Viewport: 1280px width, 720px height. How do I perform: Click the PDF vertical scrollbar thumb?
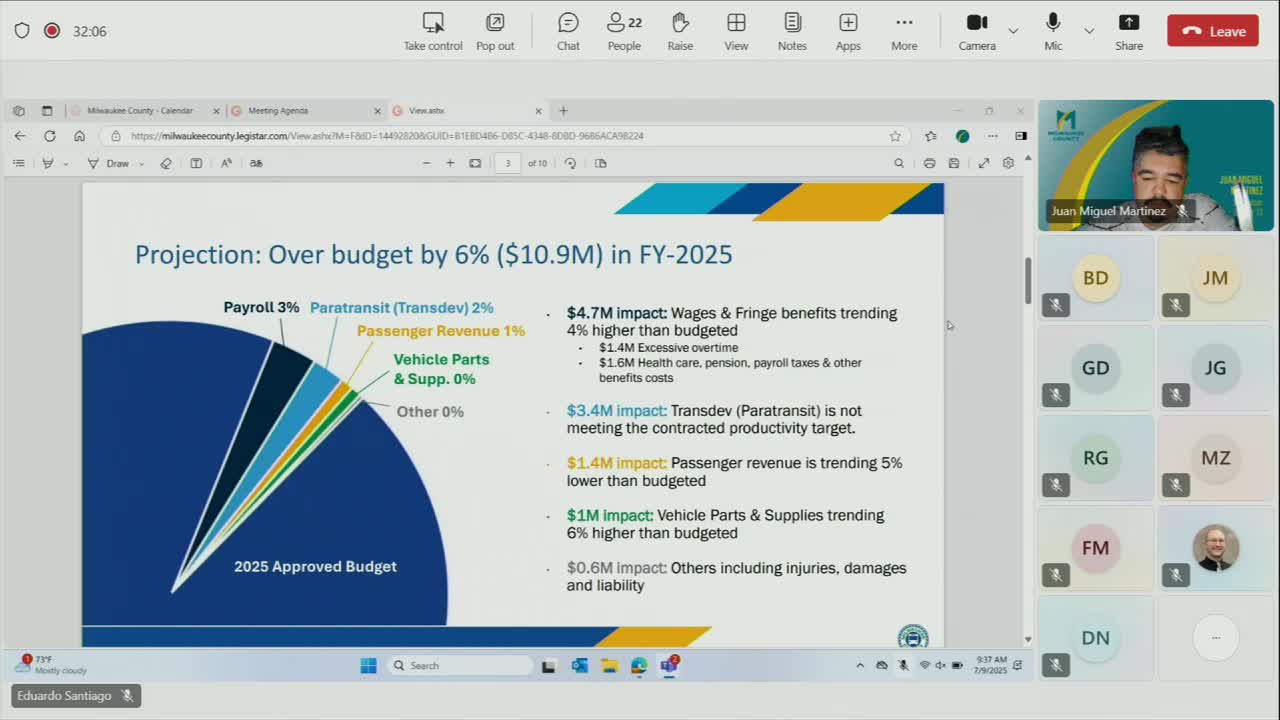1027,281
